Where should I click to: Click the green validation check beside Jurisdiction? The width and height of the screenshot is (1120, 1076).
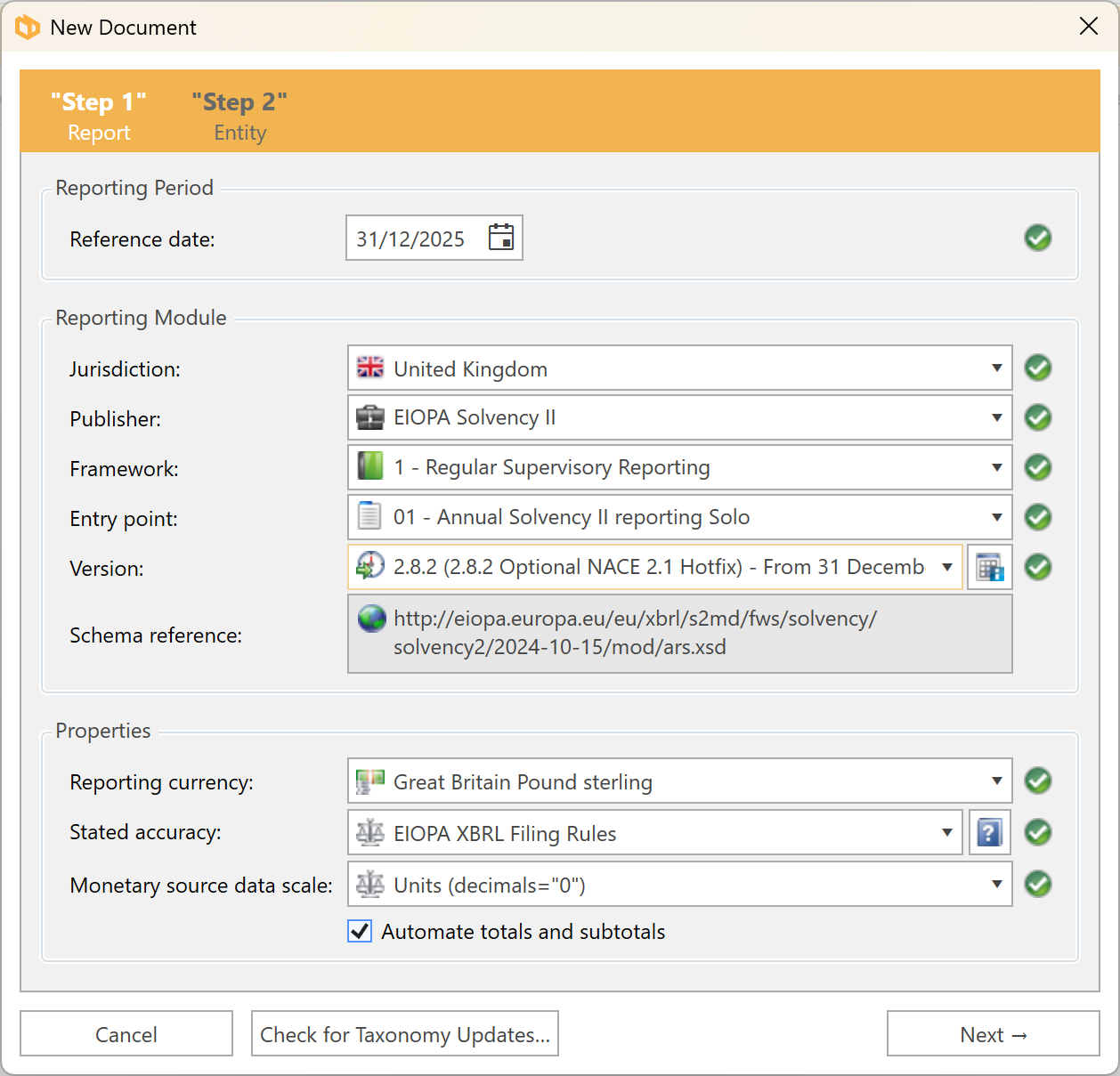click(1037, 368)
